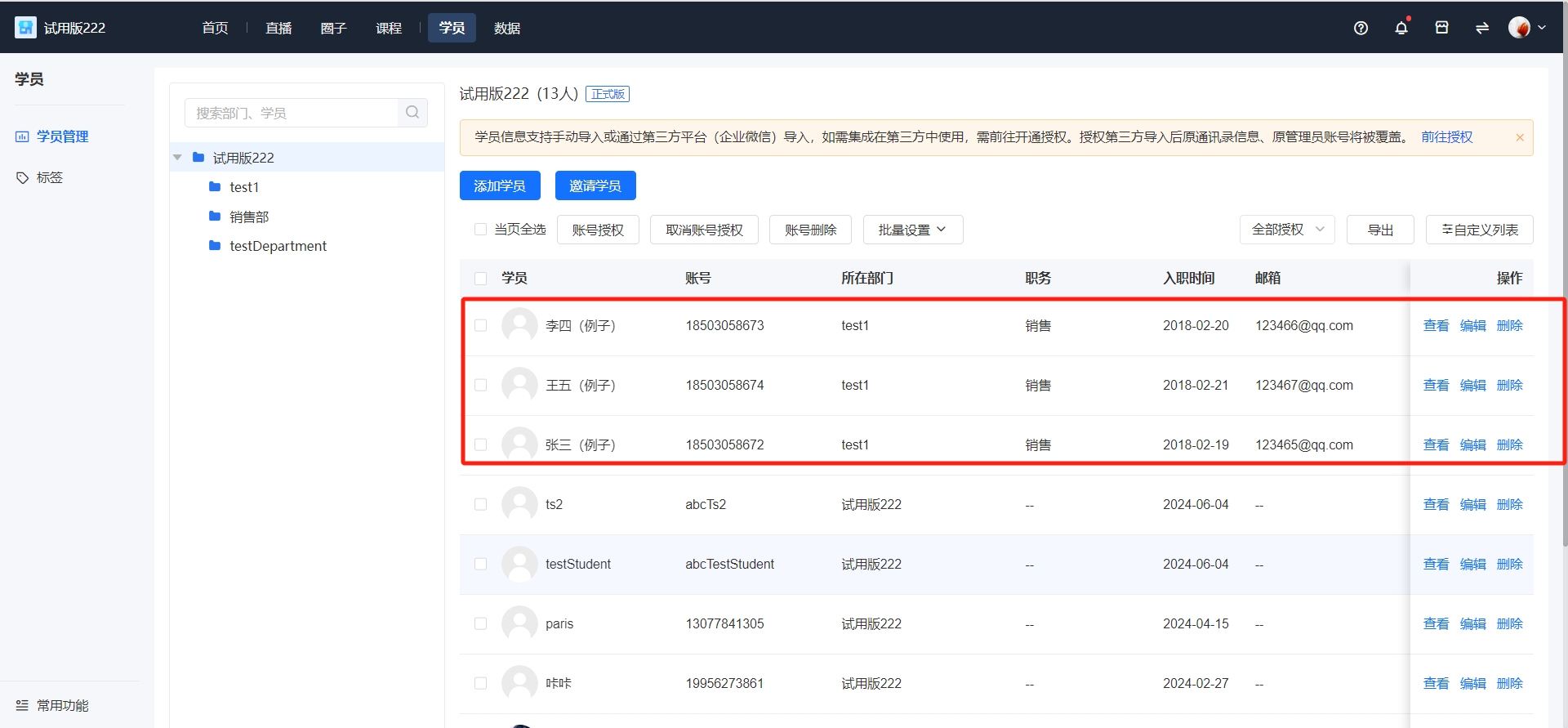Collapse the 试用版222 tree node arrow

pos(177,158)
